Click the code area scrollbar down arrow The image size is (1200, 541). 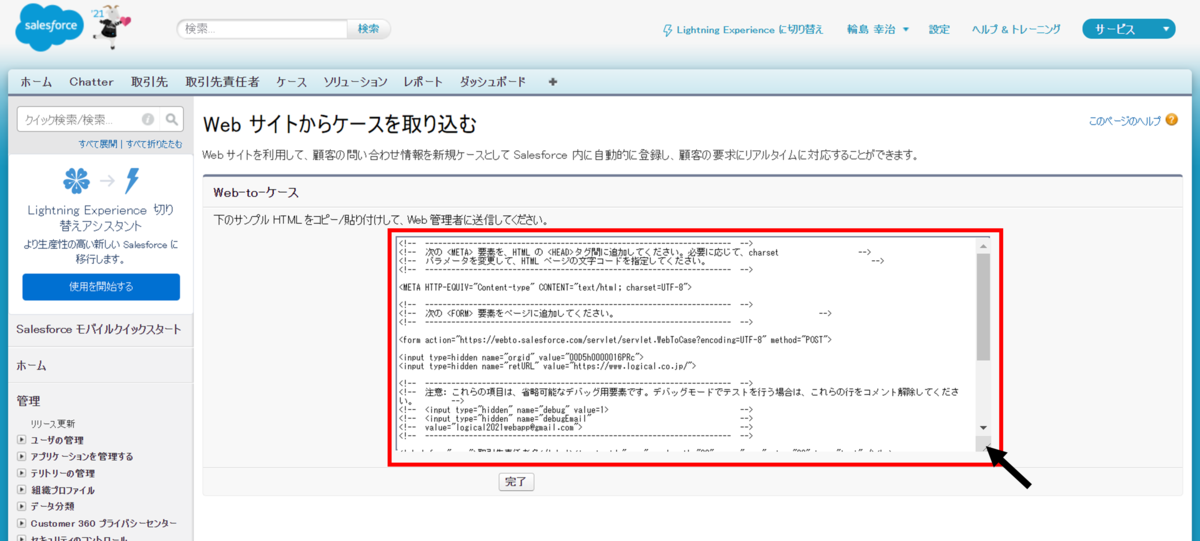click(983, 427)
